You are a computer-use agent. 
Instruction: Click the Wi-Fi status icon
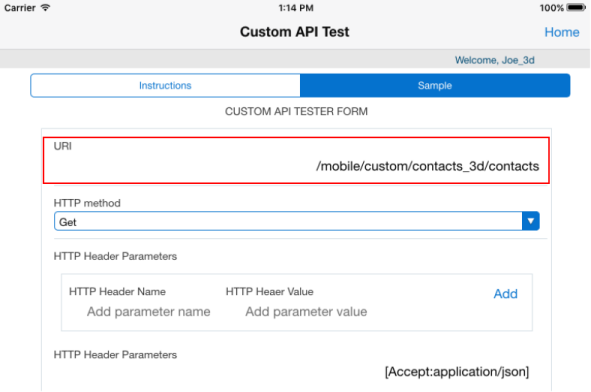coord(45,8)
